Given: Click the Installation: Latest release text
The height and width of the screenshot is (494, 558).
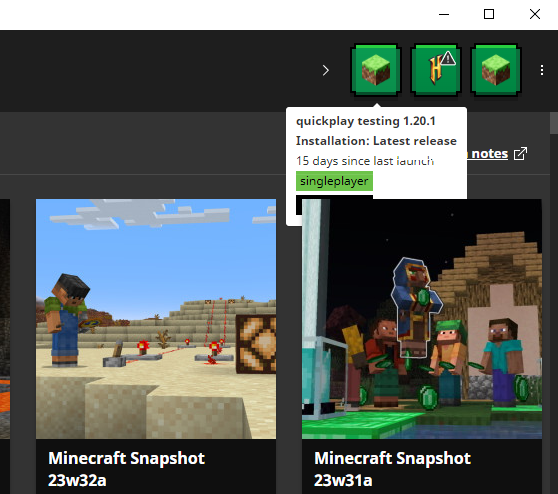Looking at the screenshot, I should 376,141.
